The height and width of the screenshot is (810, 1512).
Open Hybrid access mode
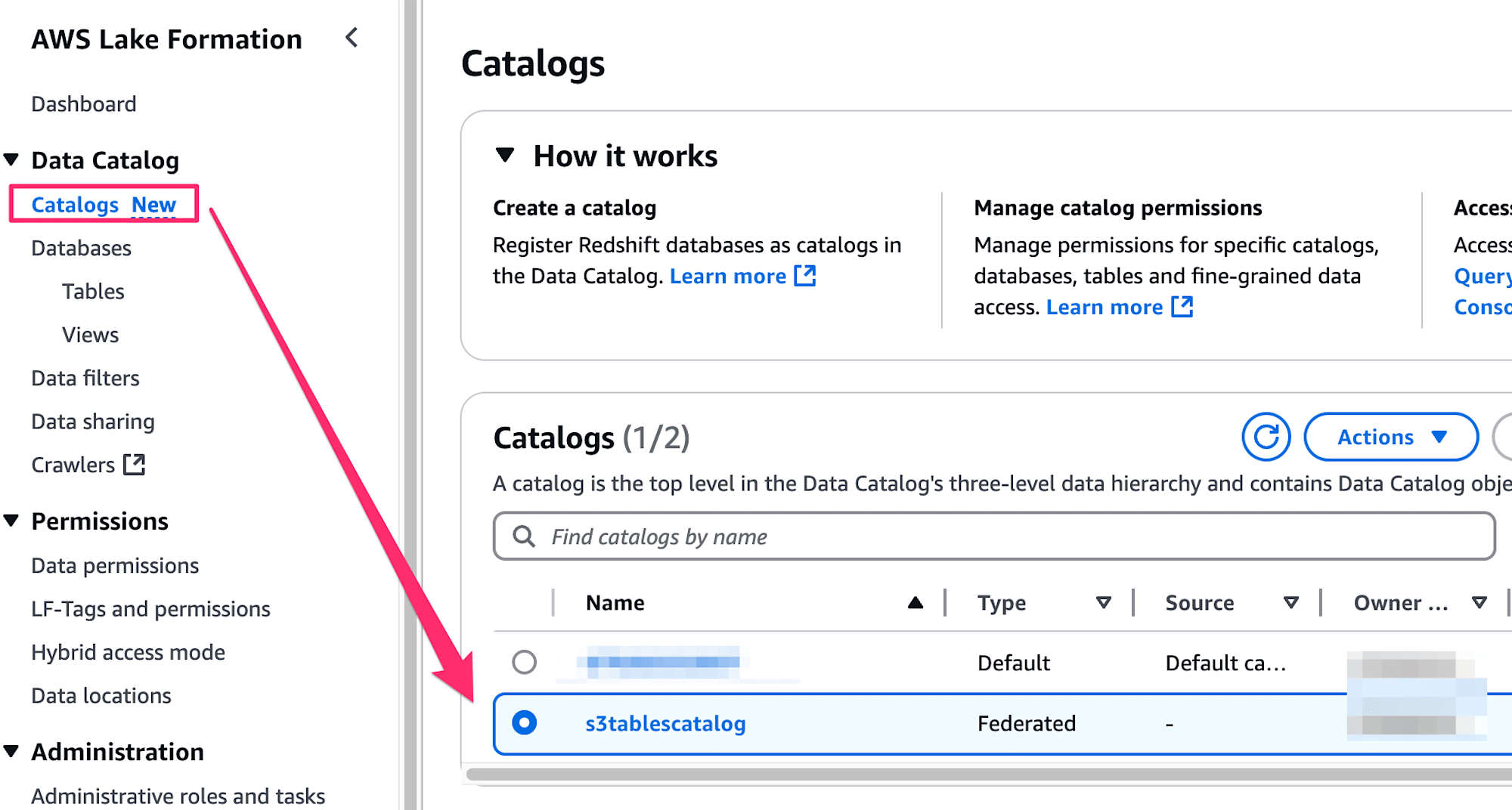128,652
